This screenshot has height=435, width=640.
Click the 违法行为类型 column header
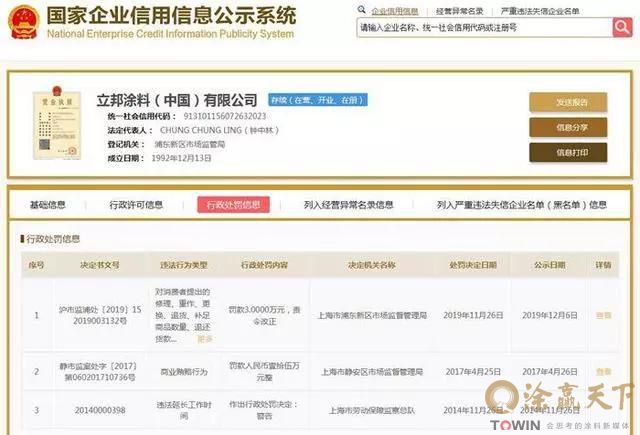tap(184, 265)
